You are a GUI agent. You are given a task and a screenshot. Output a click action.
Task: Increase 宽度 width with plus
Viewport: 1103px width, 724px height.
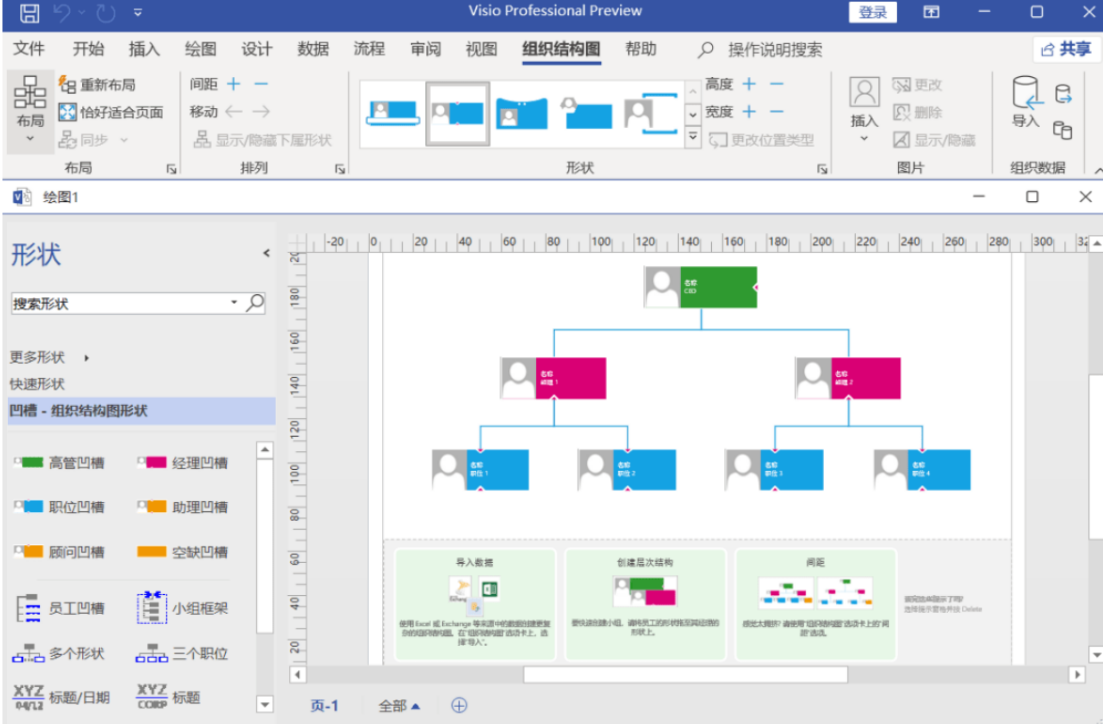coord(749,111)
